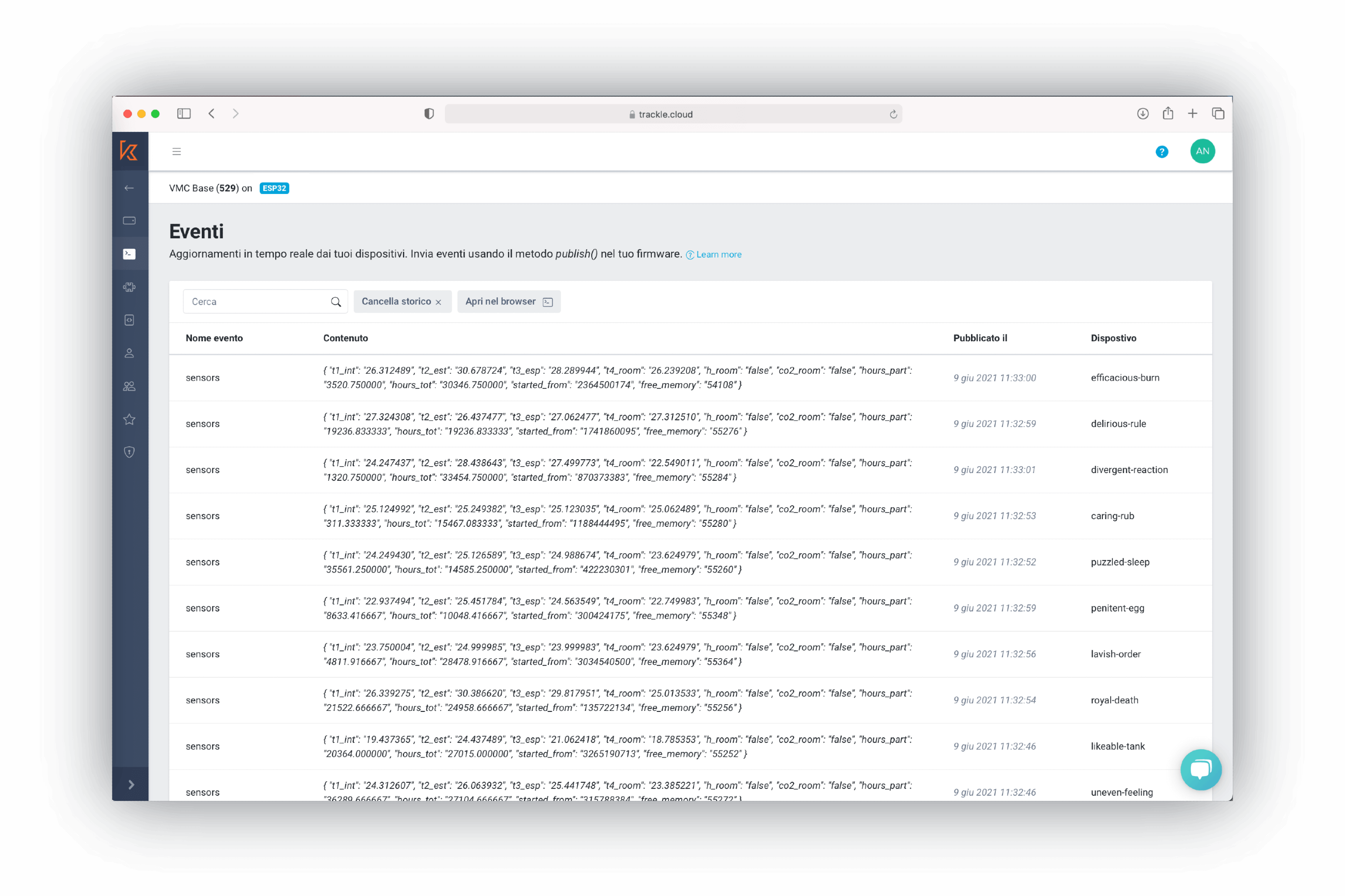
Task: Open the single user icon in the sidebar
Action: click(129, 353)
